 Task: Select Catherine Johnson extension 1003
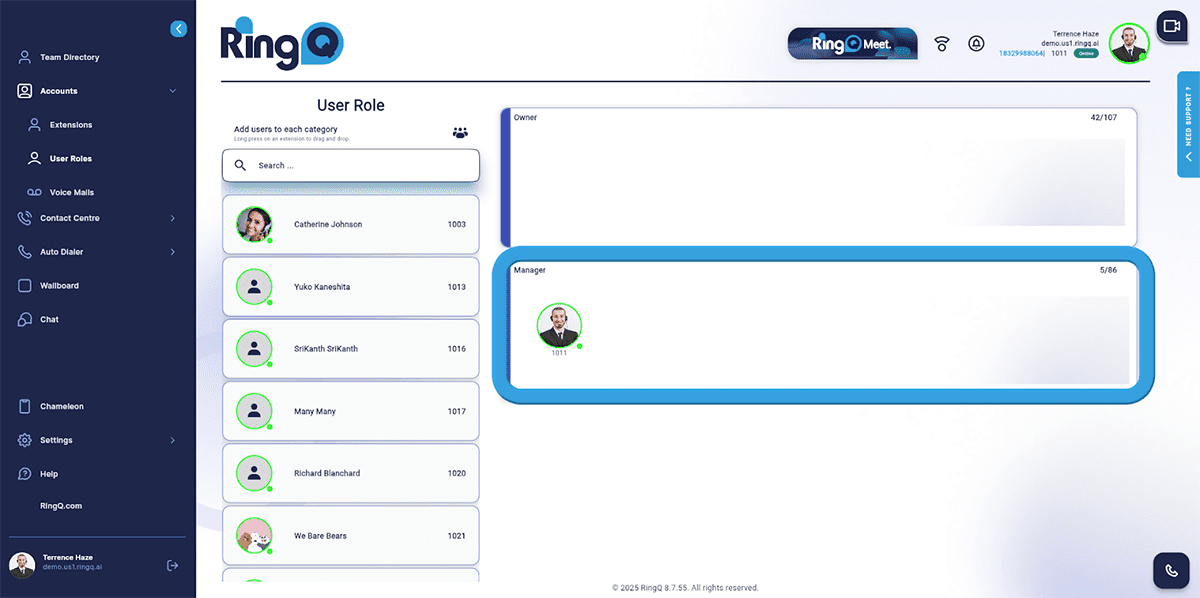[351, 225]
